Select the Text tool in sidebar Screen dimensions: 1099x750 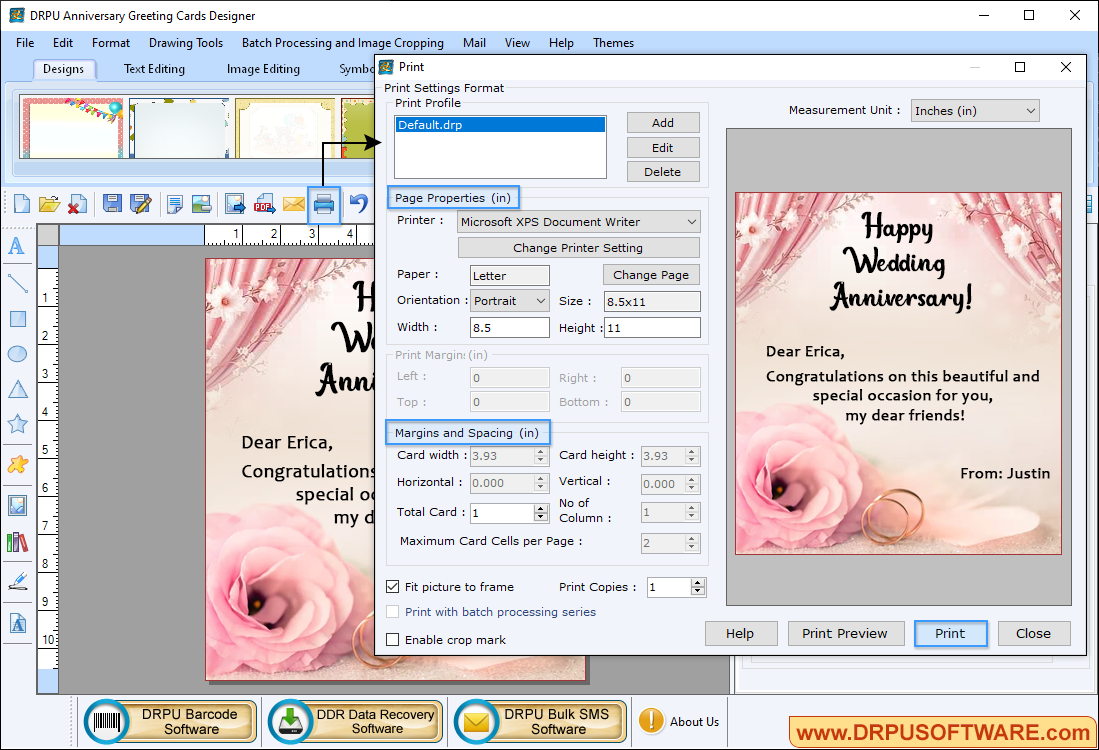pos(17,246)
